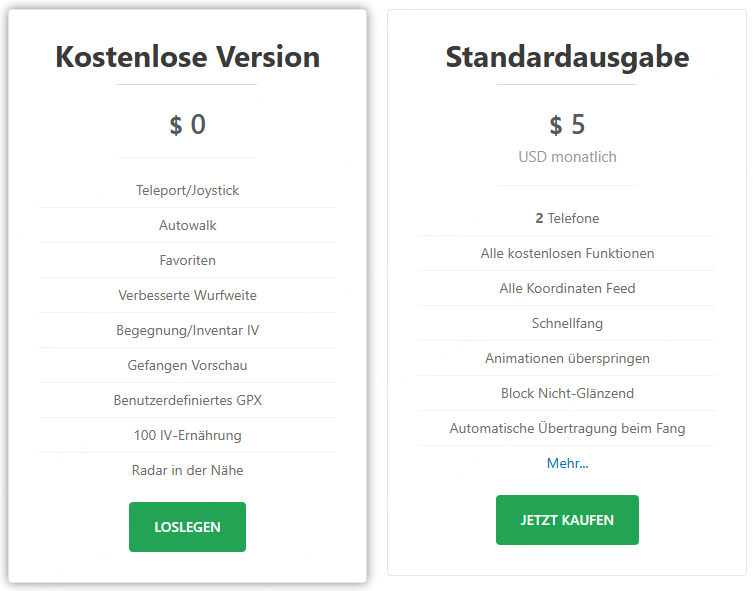Click Verbesserte Wurfweite in the list
Image resolution: width=753 pixels, height=591 pixels.
click(187, 295)
